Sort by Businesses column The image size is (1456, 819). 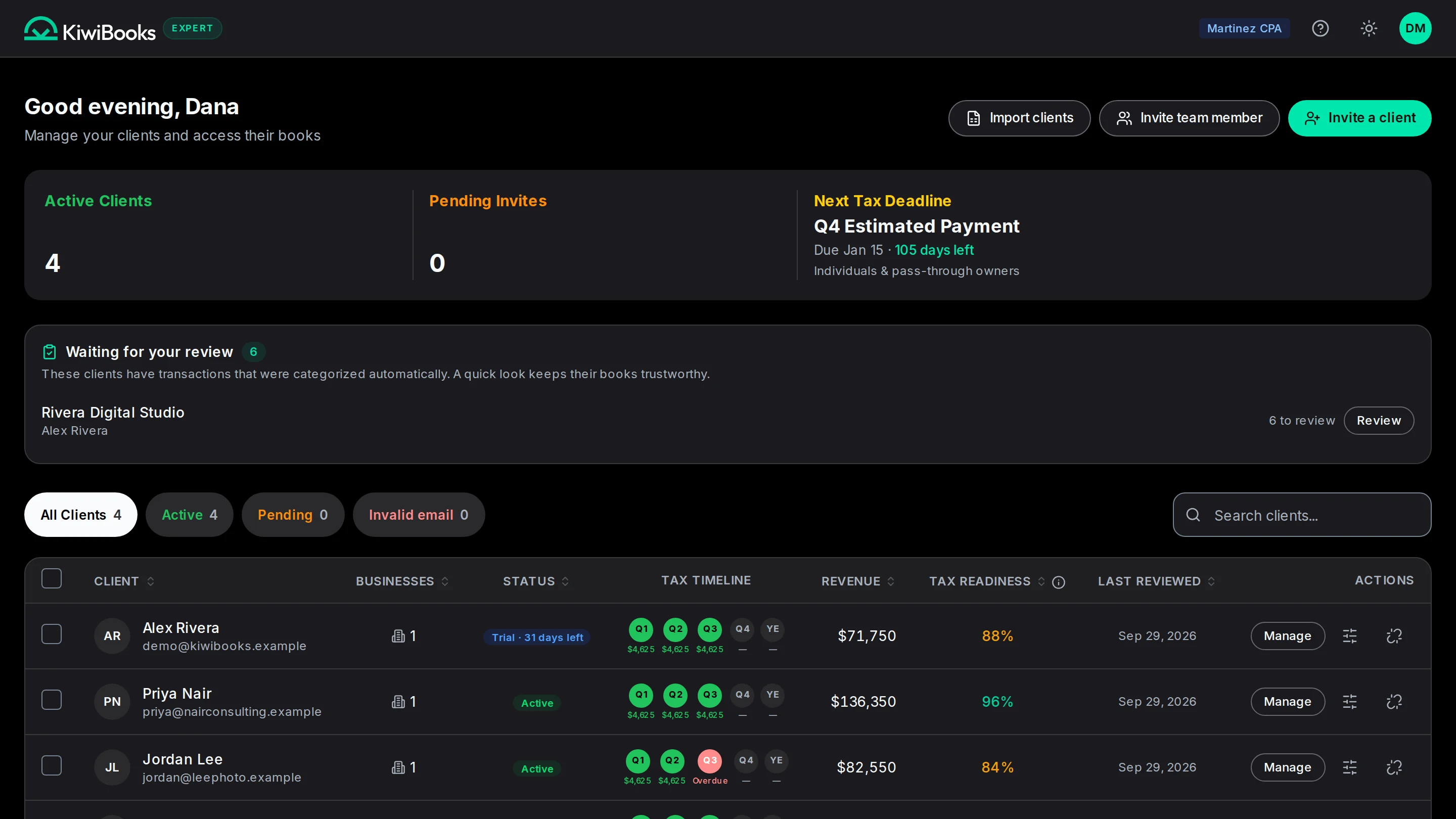click(402, 581)
